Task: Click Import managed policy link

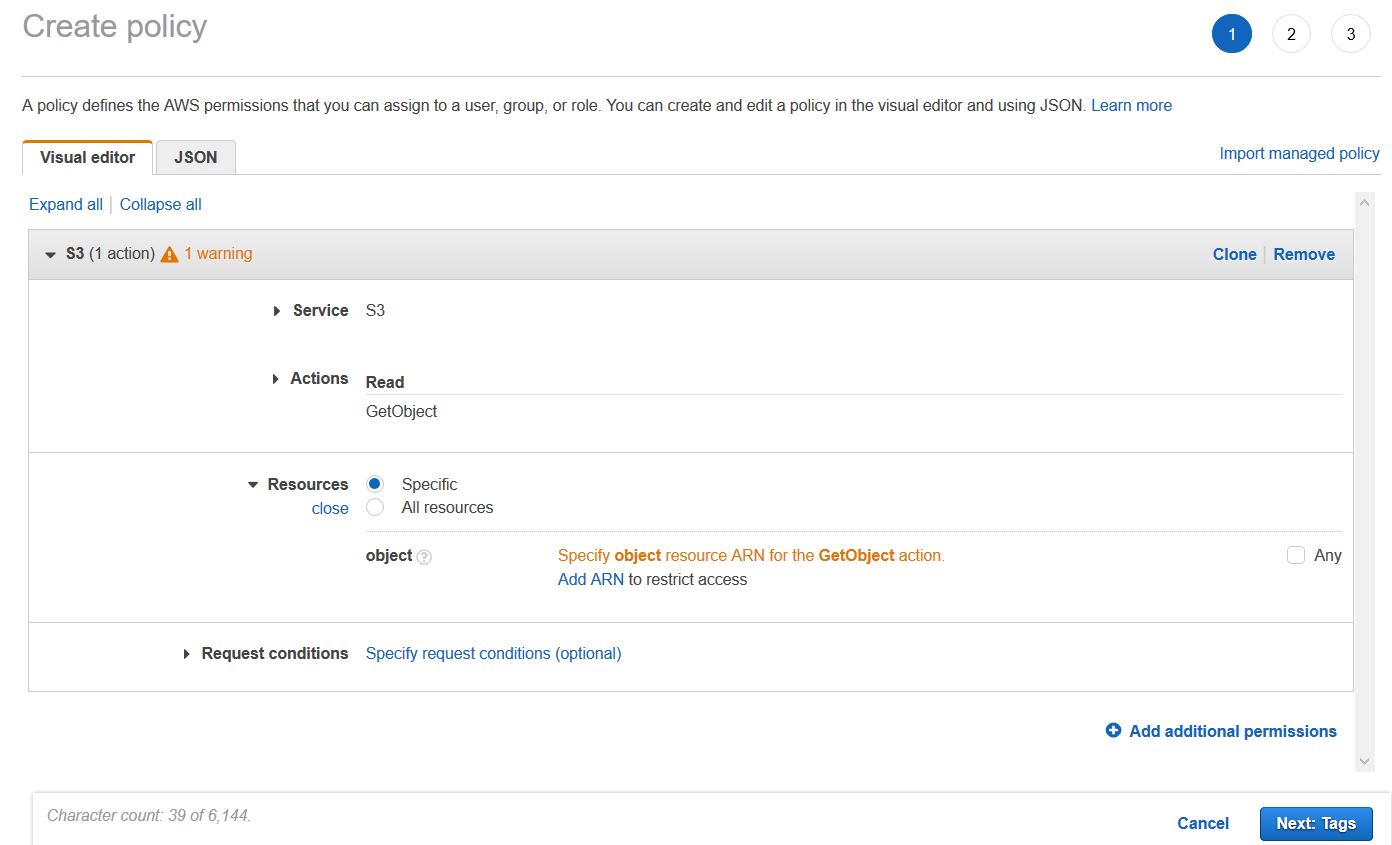Action: pos(1299,153)
